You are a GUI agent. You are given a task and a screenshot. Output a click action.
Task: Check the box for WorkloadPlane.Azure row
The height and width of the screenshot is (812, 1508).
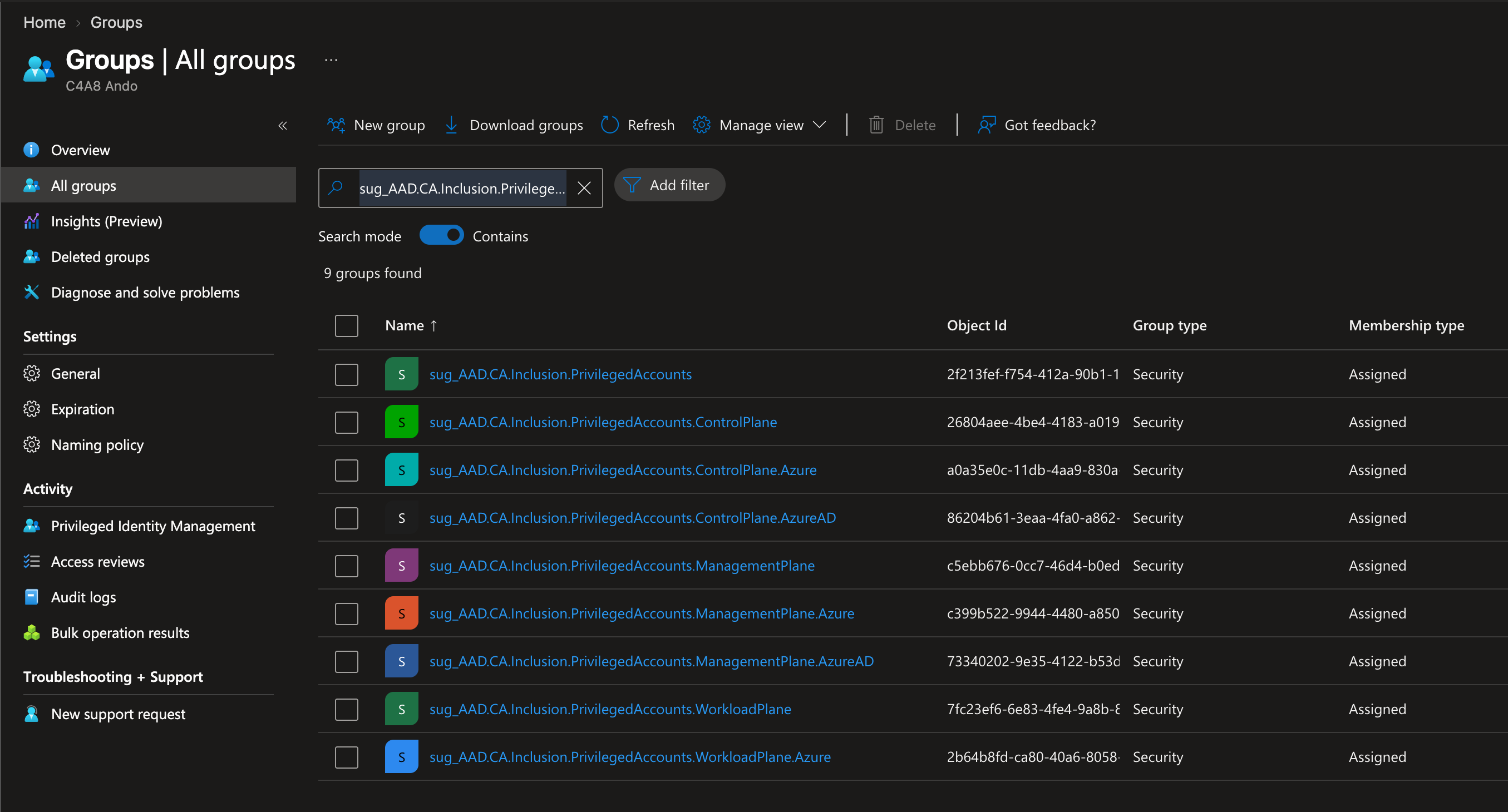[x=347, y=757]
